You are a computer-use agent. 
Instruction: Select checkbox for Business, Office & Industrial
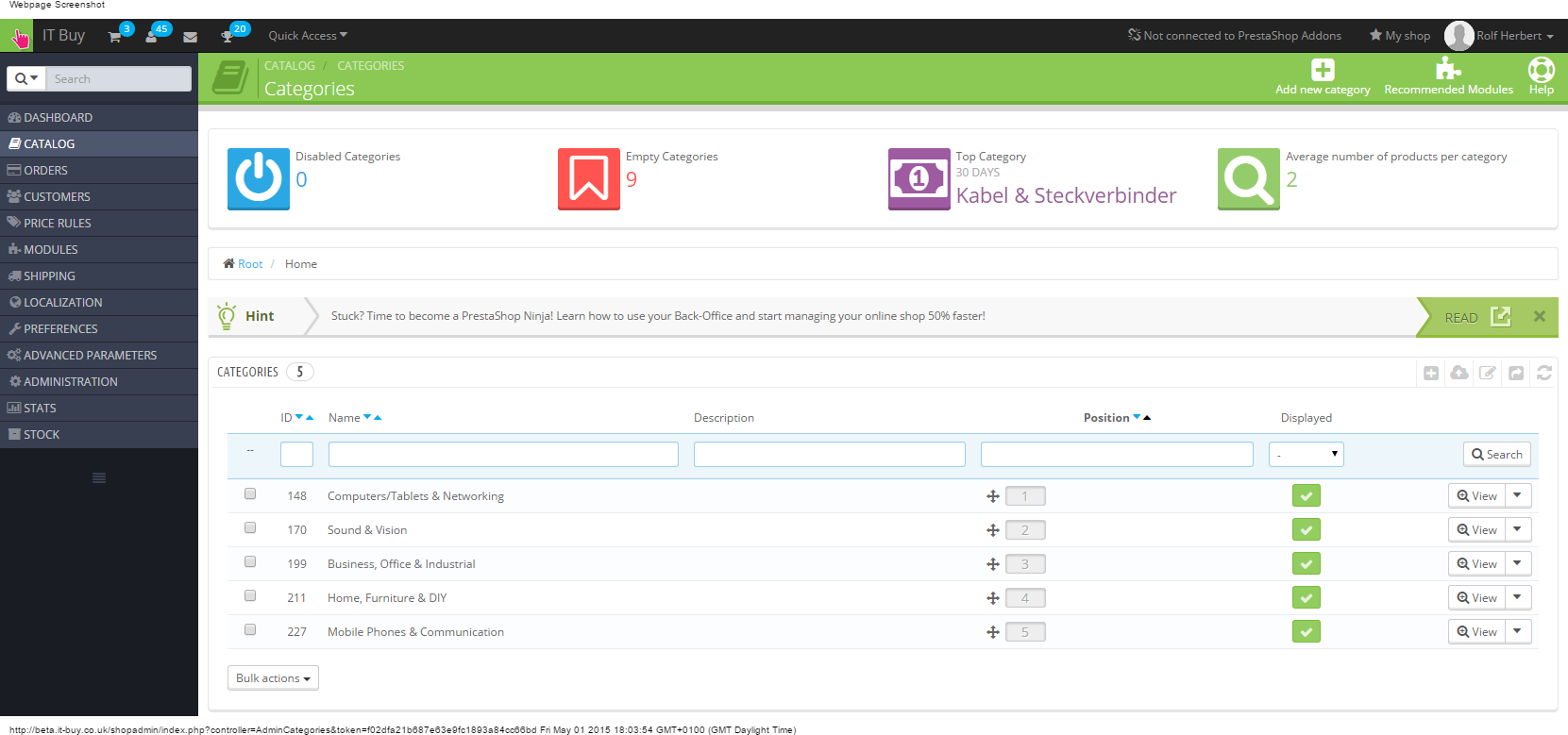[x=250, y=561]
